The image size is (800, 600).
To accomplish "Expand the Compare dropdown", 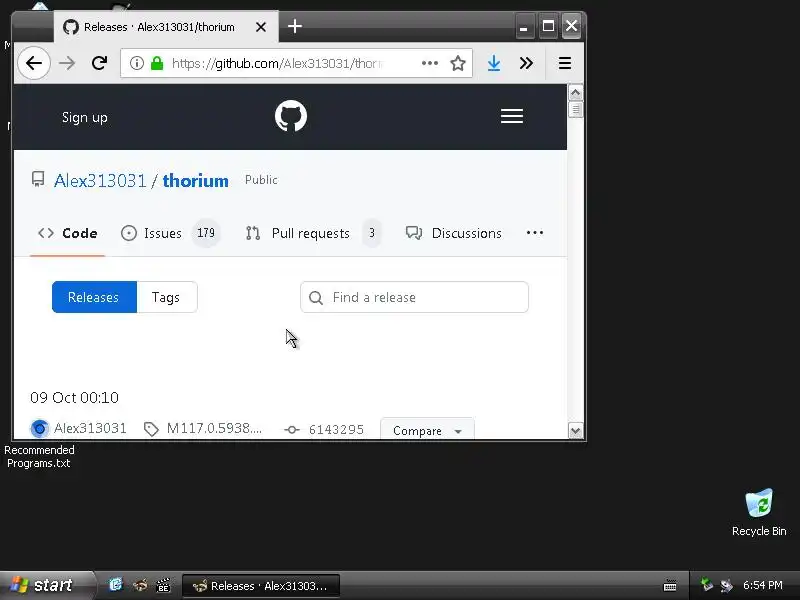I will pos(428,430).
